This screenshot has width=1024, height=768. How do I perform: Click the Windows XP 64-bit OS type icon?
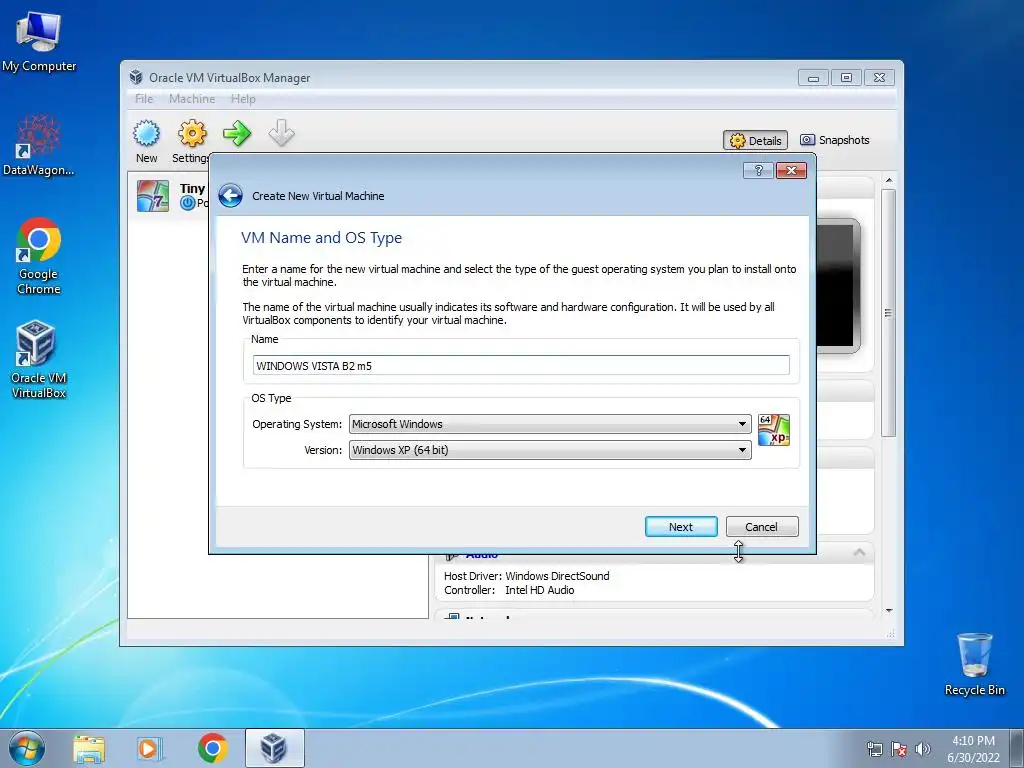774,430
